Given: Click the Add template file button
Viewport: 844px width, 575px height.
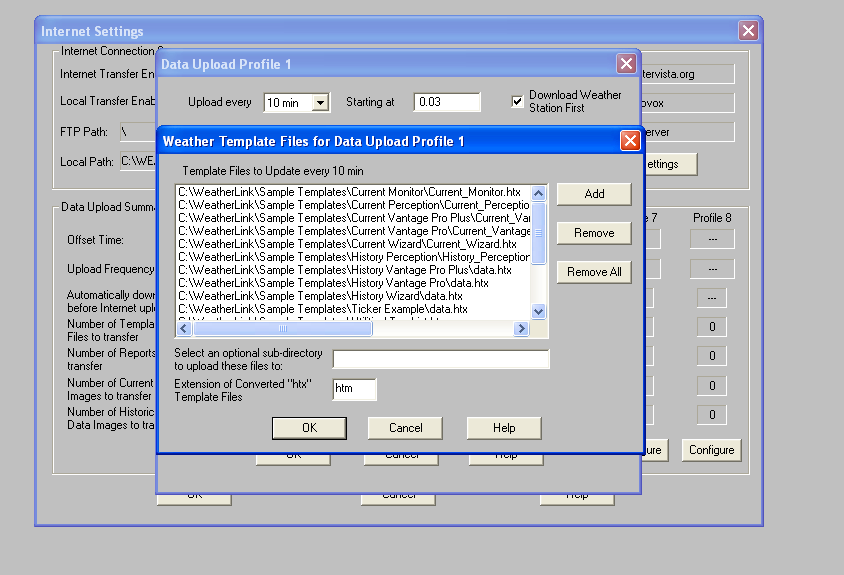Looking at the screenshot, I should coord(594,194).
